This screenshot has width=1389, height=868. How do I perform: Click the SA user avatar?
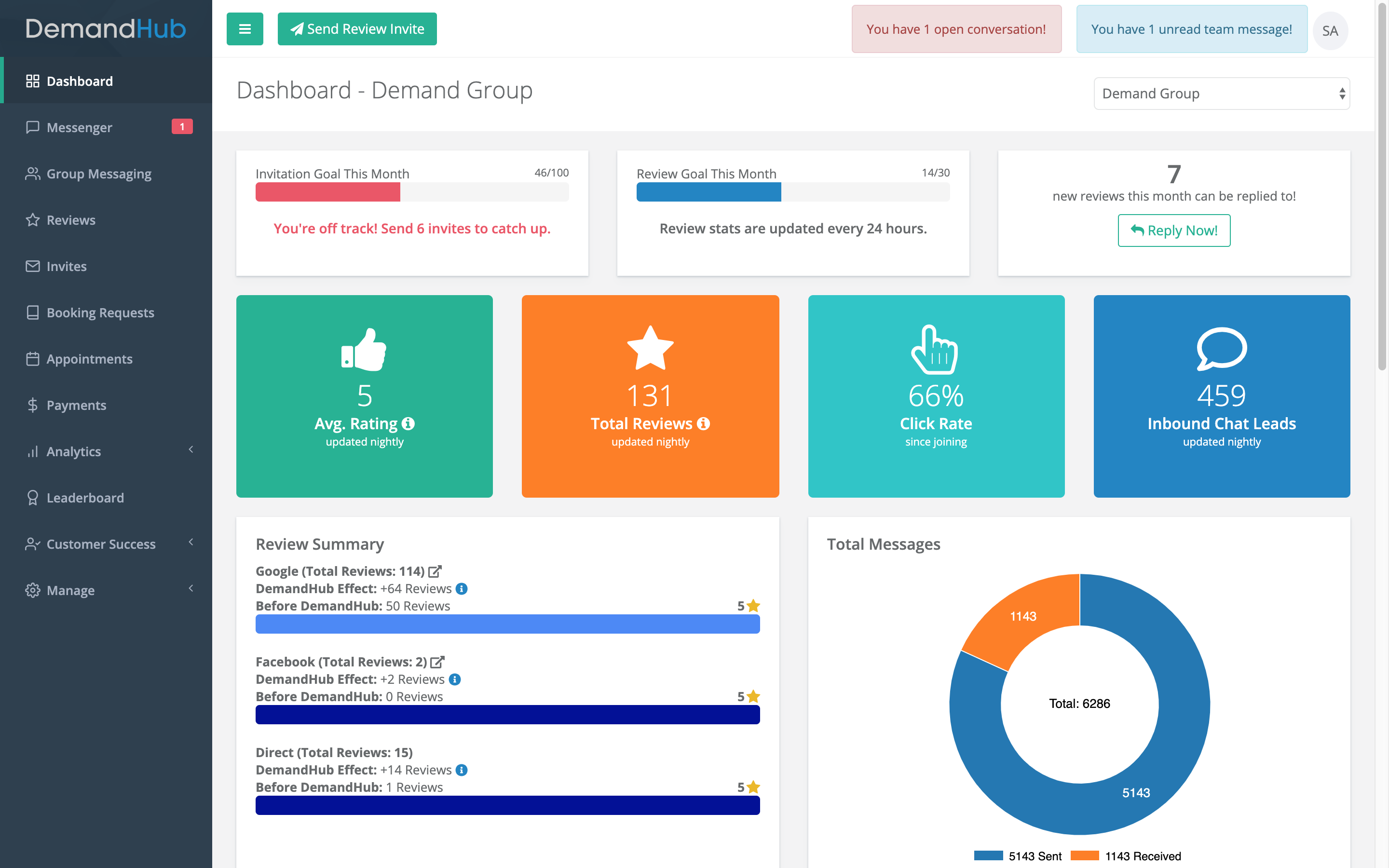(x=1329, y=30)
